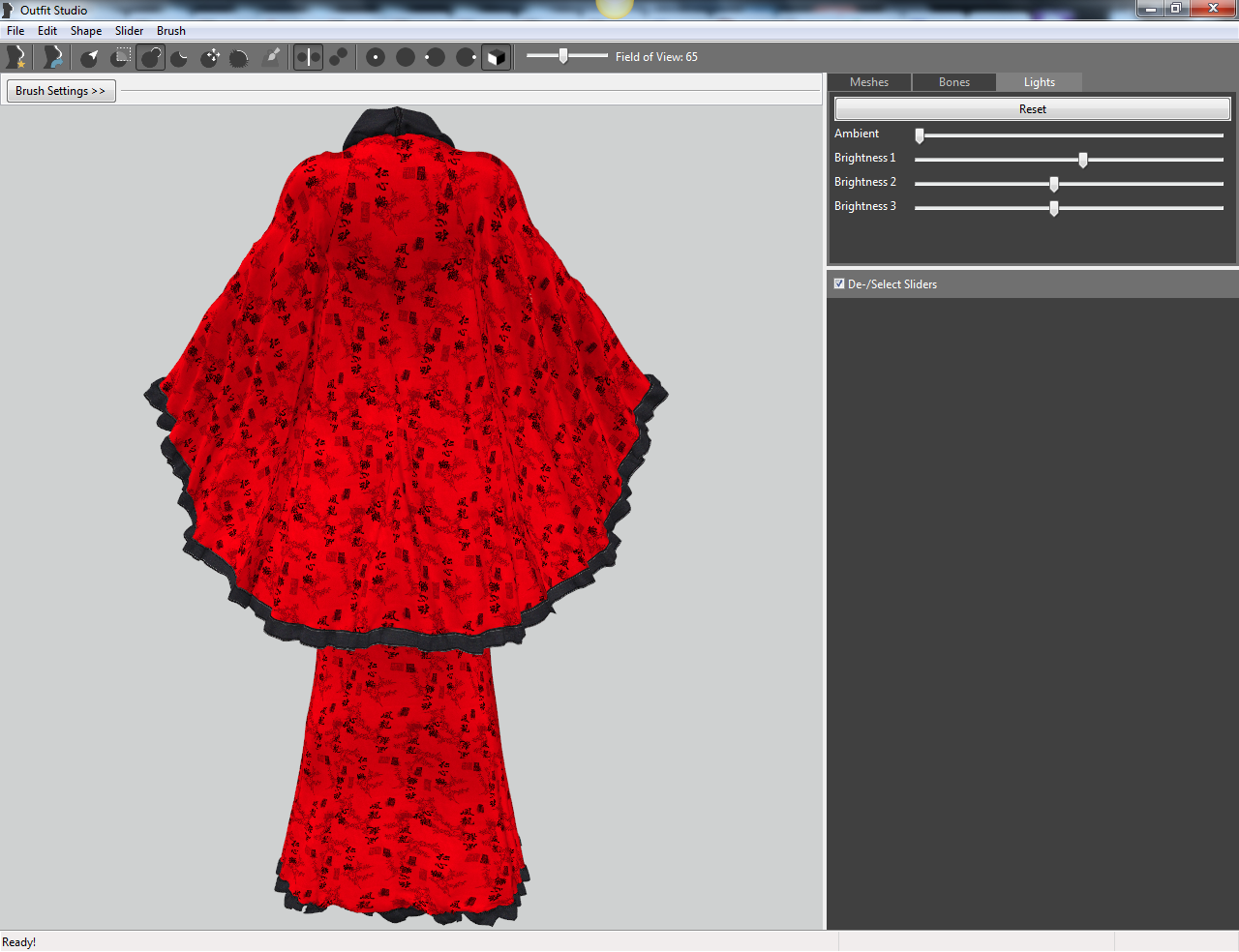Switch to the Bones tab
The width and height of the screenshot is (1239, 952).
[954, 82]
